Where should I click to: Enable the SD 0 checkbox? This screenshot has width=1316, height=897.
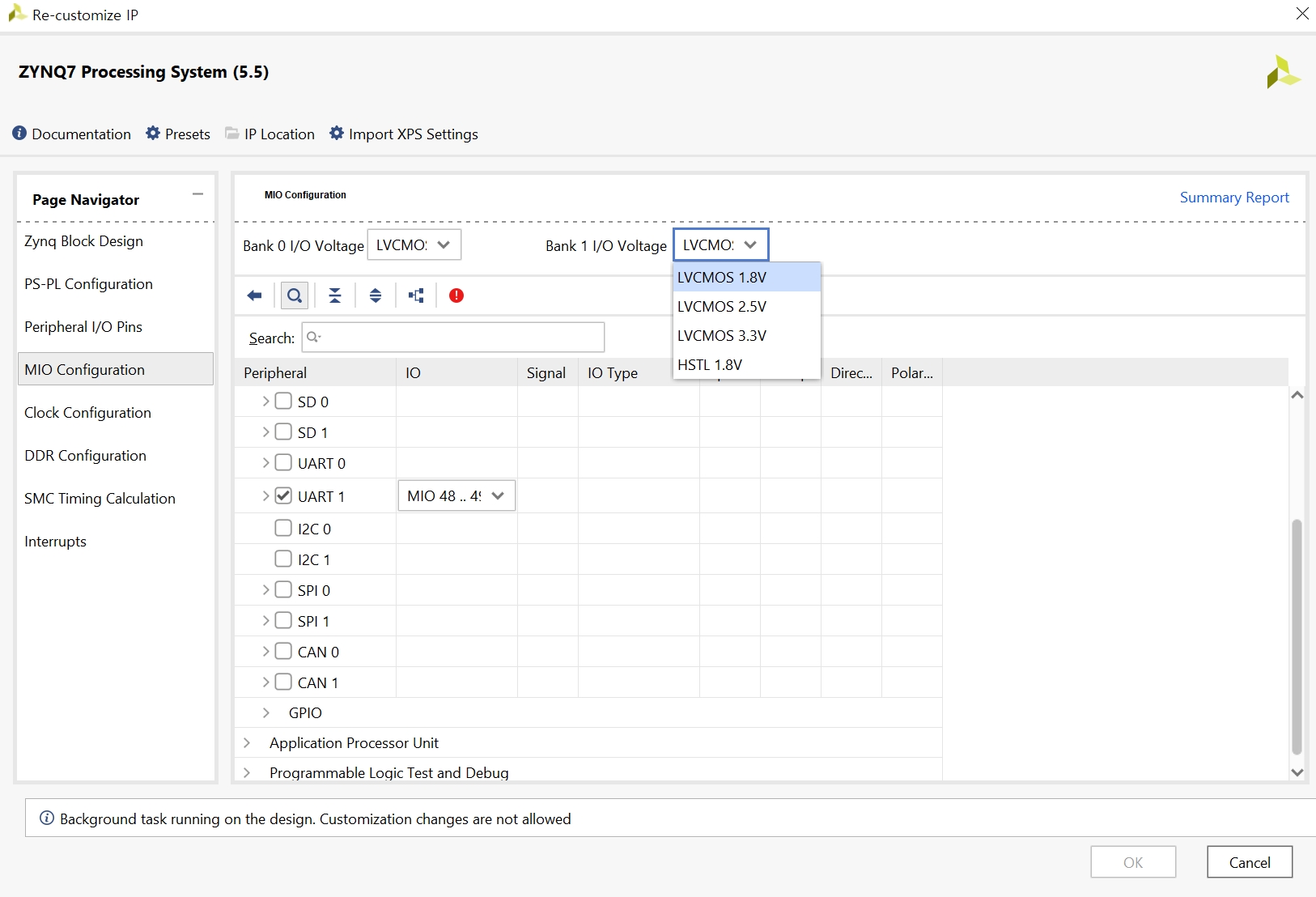pyautogui.click(x=283, y=401)
